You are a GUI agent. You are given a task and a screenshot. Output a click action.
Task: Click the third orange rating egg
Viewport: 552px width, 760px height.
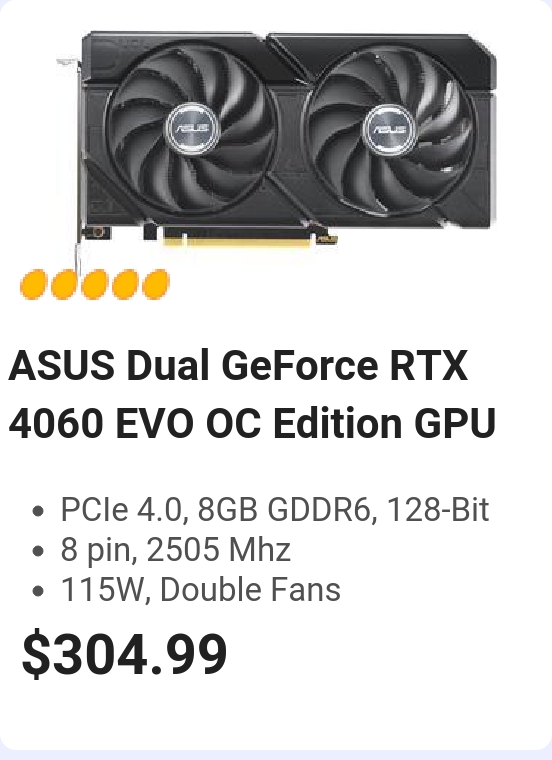(x=95, y=285)
